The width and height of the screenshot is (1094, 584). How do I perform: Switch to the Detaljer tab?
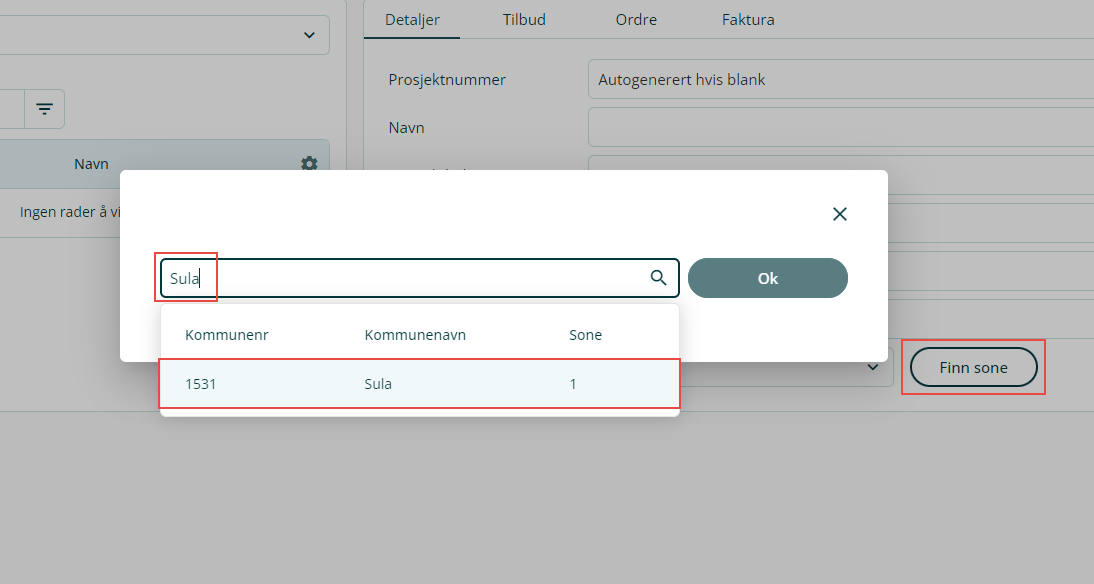[x=412, y=20]
